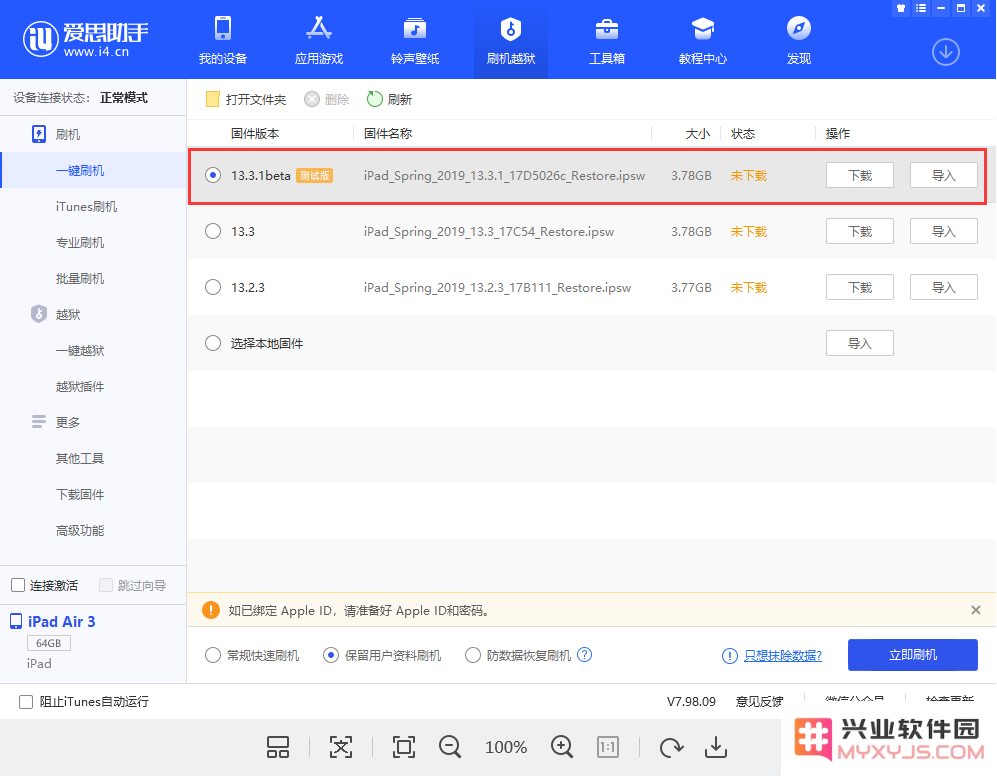Select retain user data flash option
The image size is (997, 776).
[x=331, y=655]
